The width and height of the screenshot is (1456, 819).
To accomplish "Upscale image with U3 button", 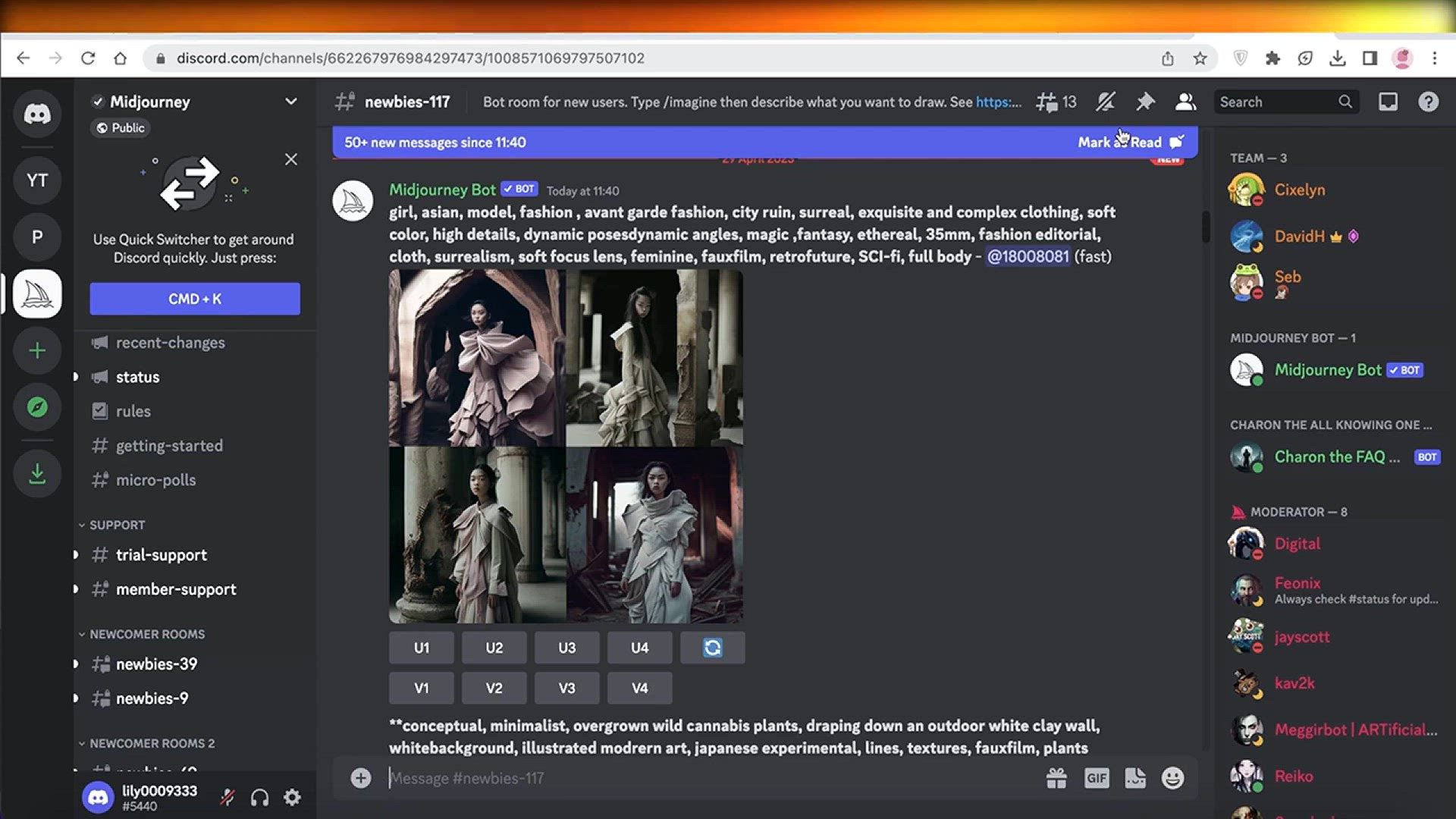I will pos(567,648).
